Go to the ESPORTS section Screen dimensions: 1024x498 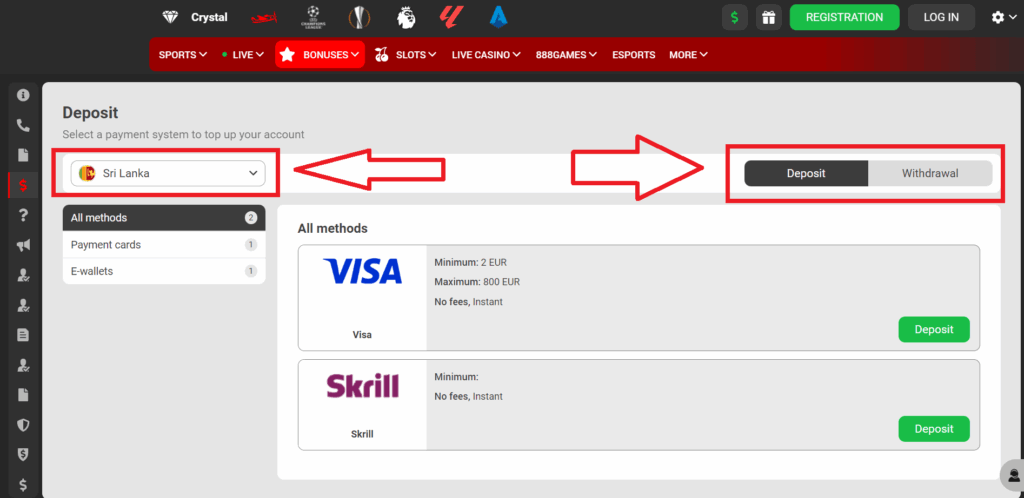pos(633,55)
